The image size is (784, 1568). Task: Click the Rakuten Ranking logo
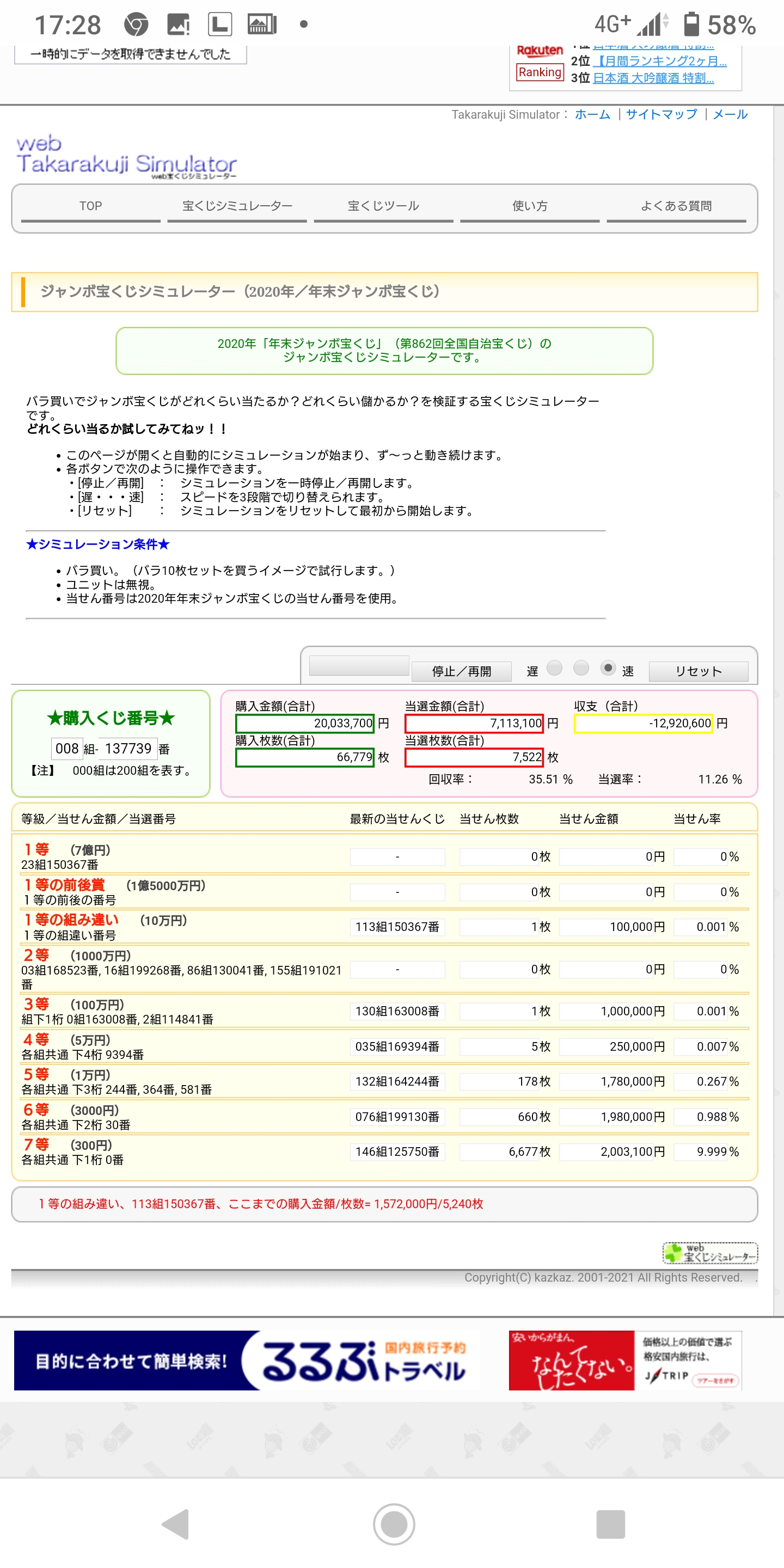pos(540,62)
